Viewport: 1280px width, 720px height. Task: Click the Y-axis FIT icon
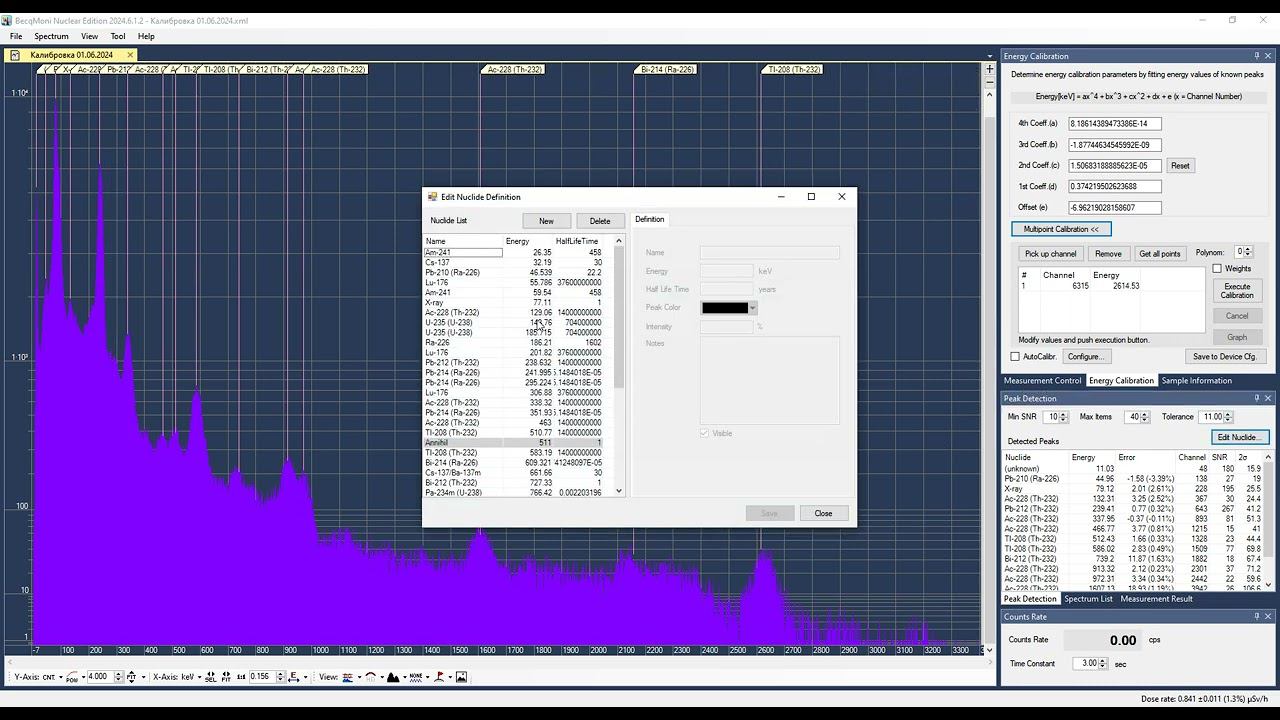pos(130,677)
